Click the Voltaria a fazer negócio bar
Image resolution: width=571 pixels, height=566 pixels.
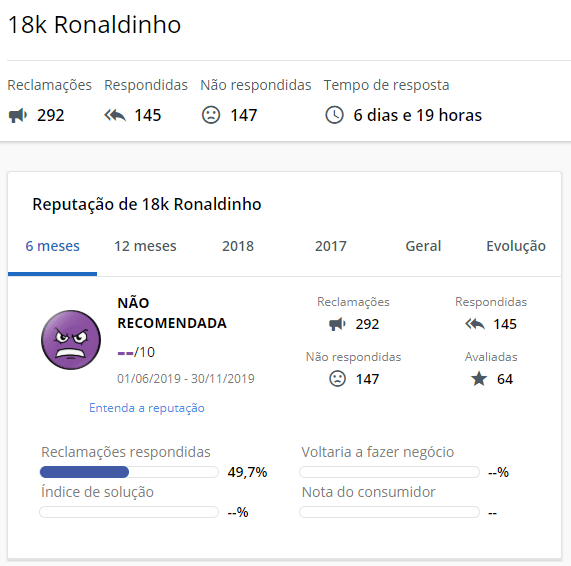pyautogui.click(x=389, y=472)
